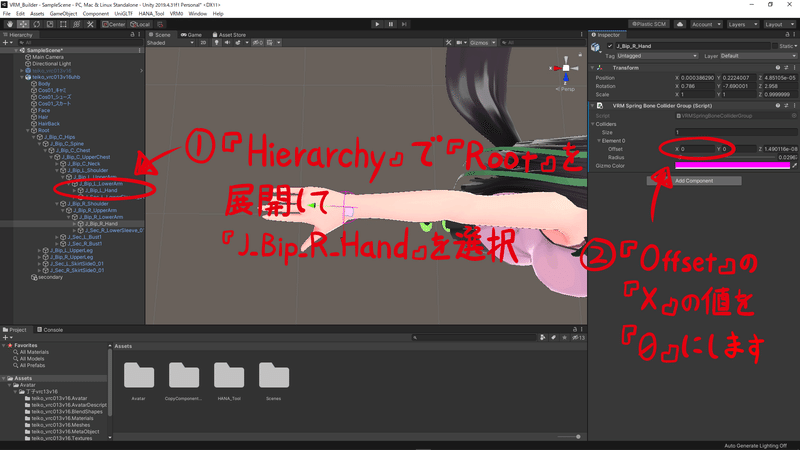Open the File menu

(x=7, y=14)
